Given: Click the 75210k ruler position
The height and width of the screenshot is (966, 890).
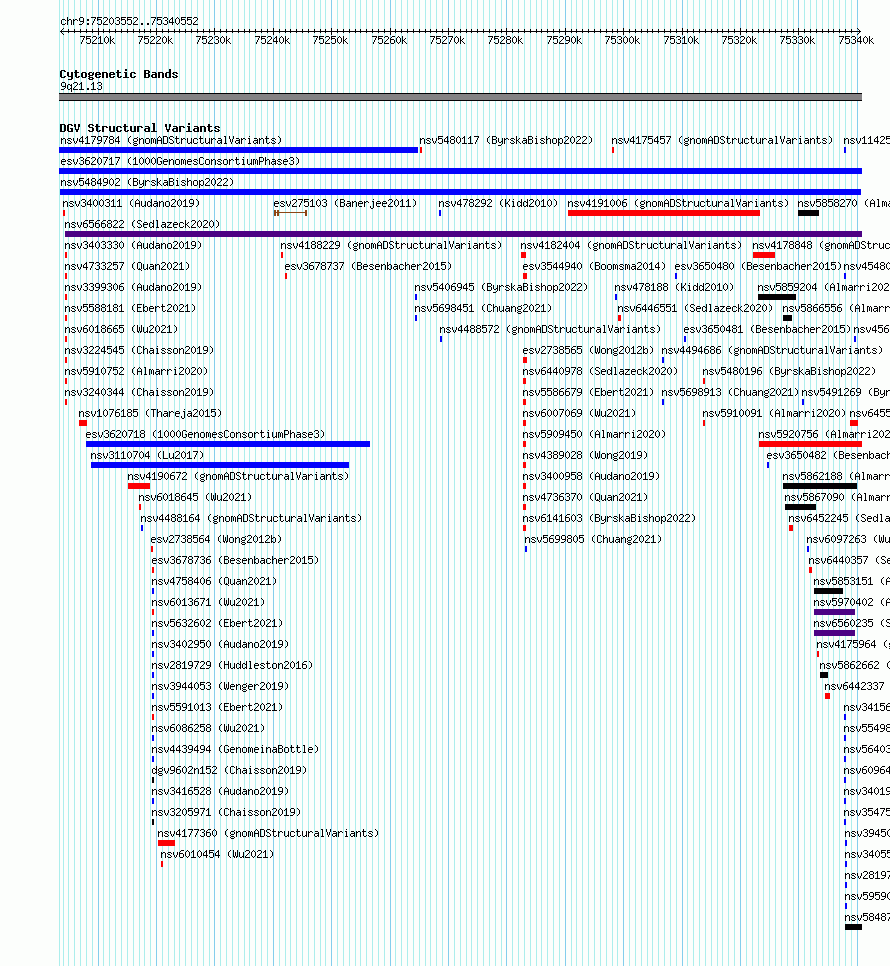Looking at the screenshot, I should tap(97, 40).
